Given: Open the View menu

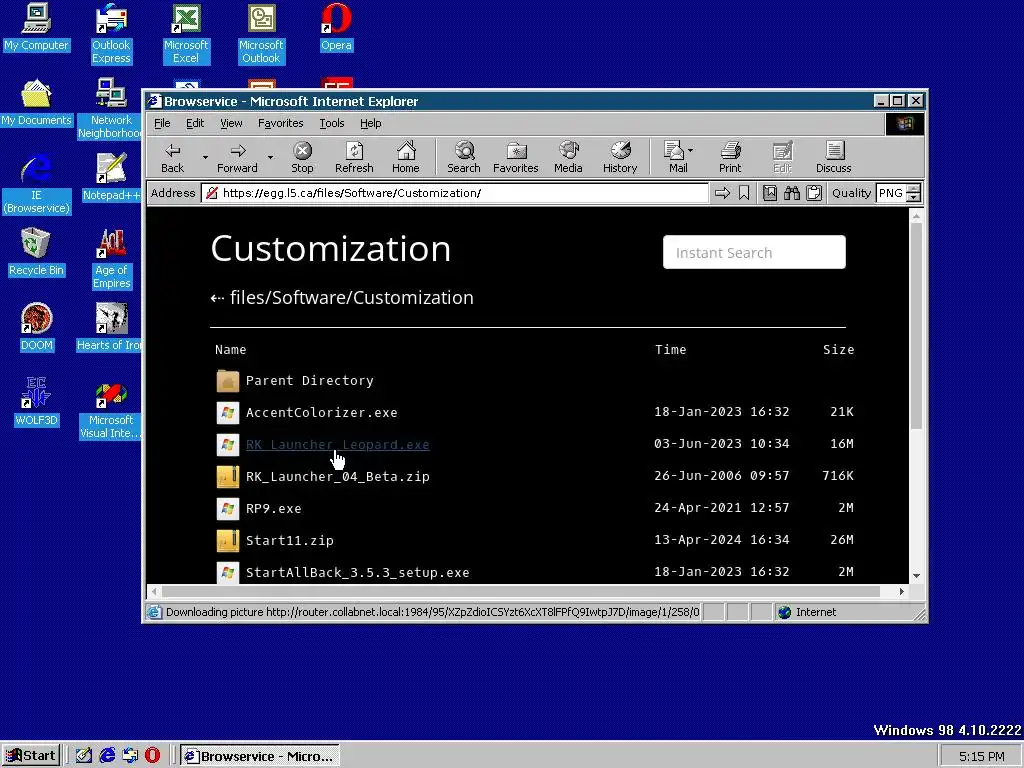Looking at the screenshot, I should point(231,123).
